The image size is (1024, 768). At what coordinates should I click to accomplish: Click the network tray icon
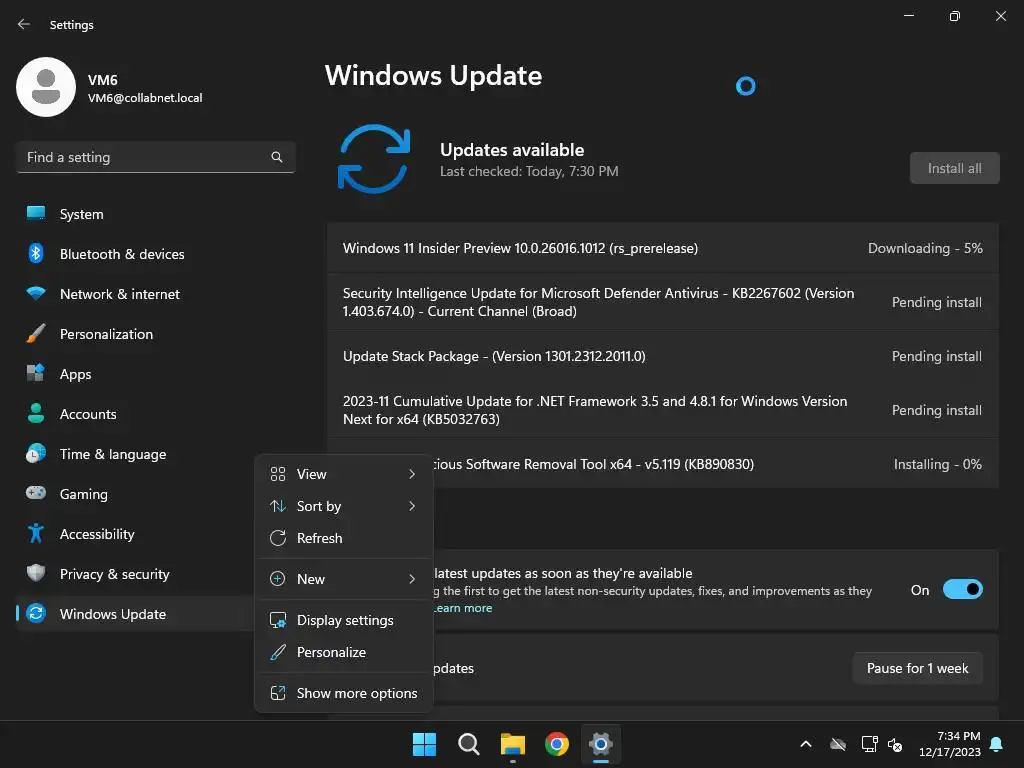pos(869,744)
